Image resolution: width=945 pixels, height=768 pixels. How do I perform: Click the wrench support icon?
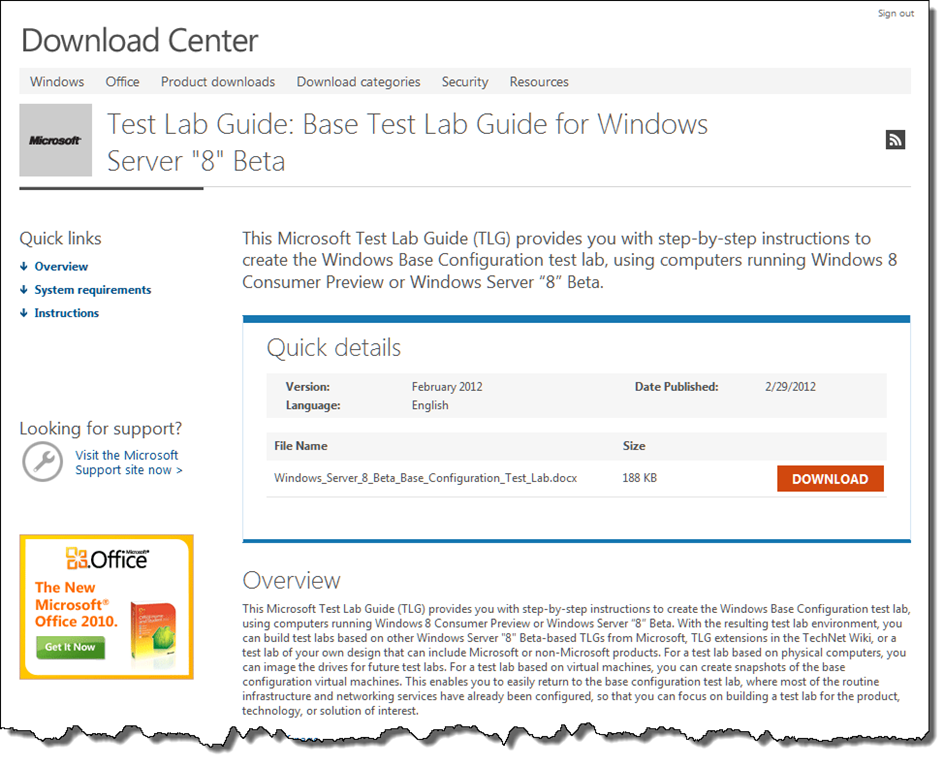[x=42, y=462]
